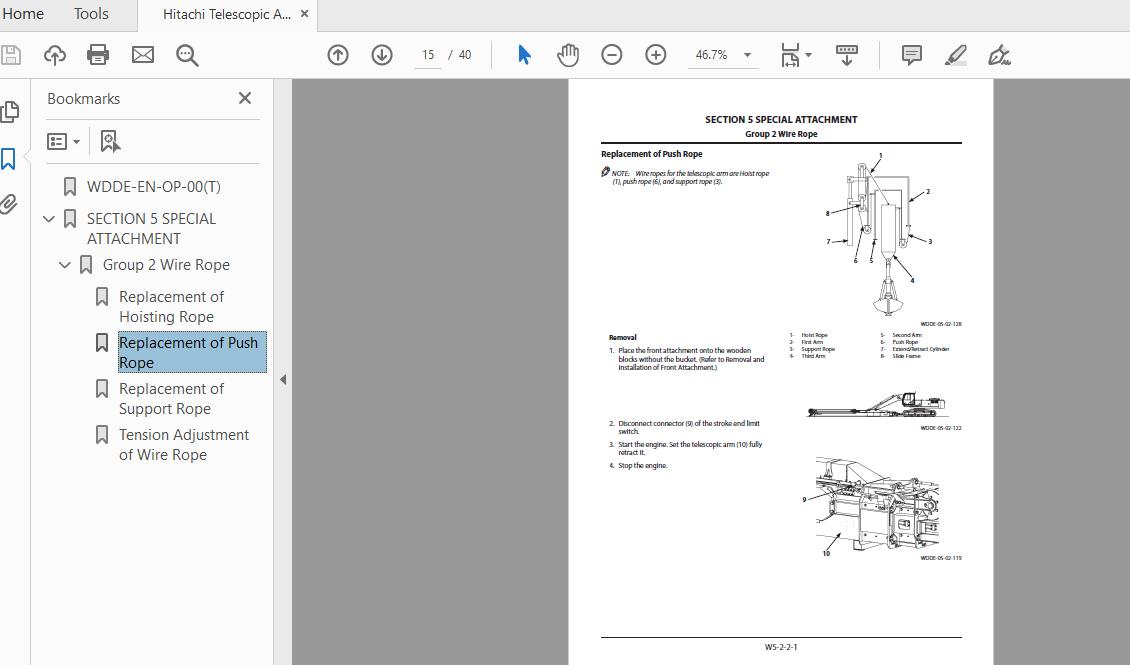Screen dimensions: 1130x665
Task: Switch to the Tools tab
Action: pos(91,14)
